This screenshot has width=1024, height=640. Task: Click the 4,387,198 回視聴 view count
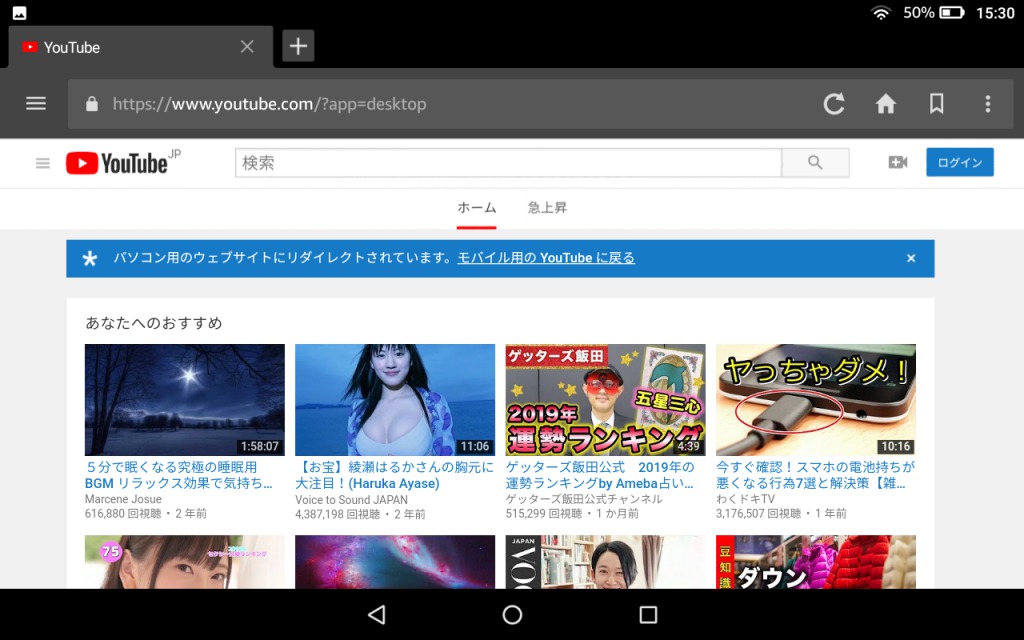point(337,514)
